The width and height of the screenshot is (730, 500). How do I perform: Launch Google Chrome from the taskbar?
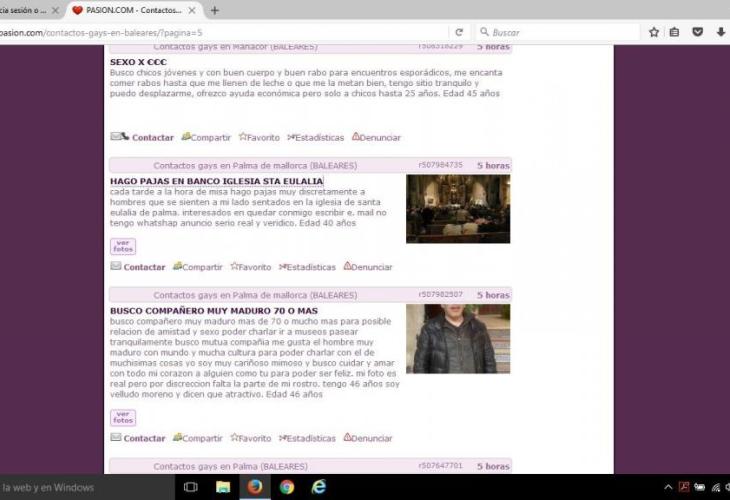[x=287, y=487]
